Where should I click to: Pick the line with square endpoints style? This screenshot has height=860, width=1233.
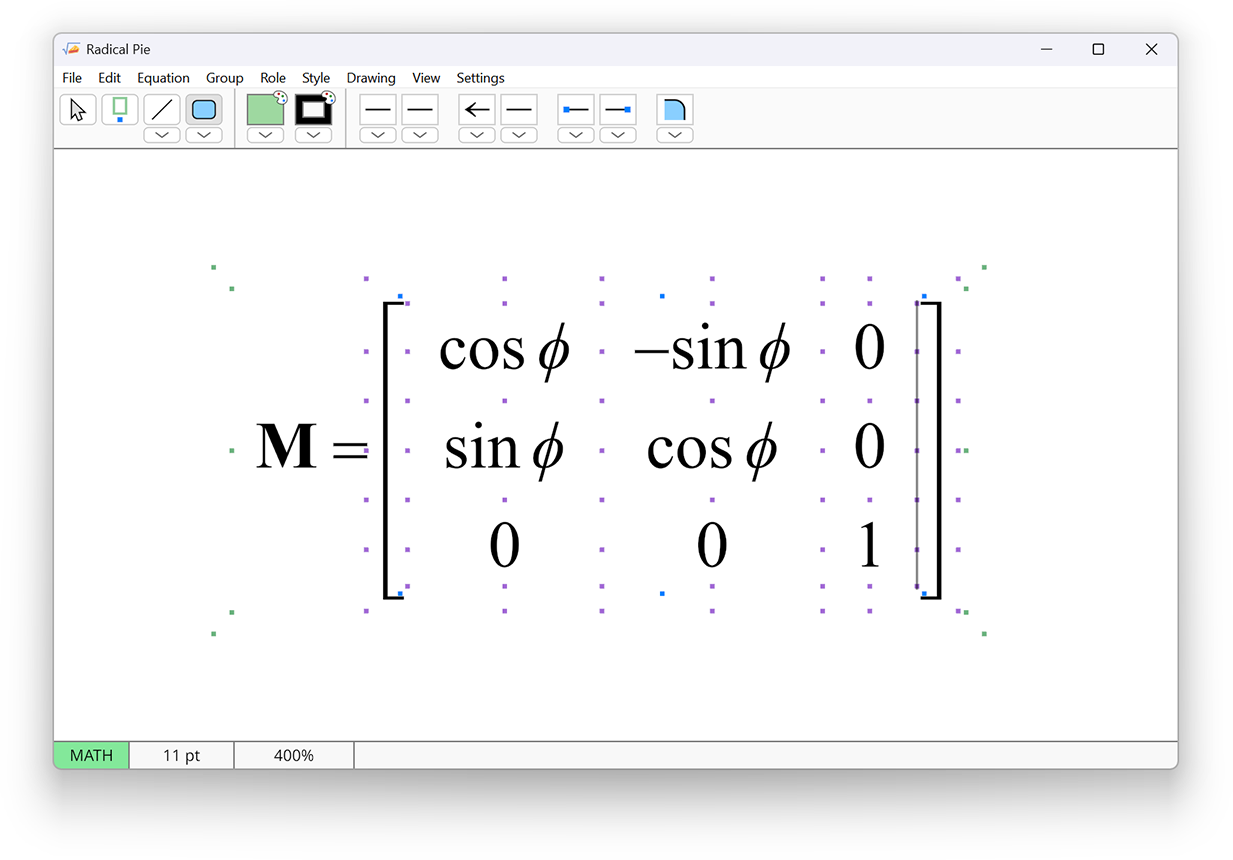(575, 109)
